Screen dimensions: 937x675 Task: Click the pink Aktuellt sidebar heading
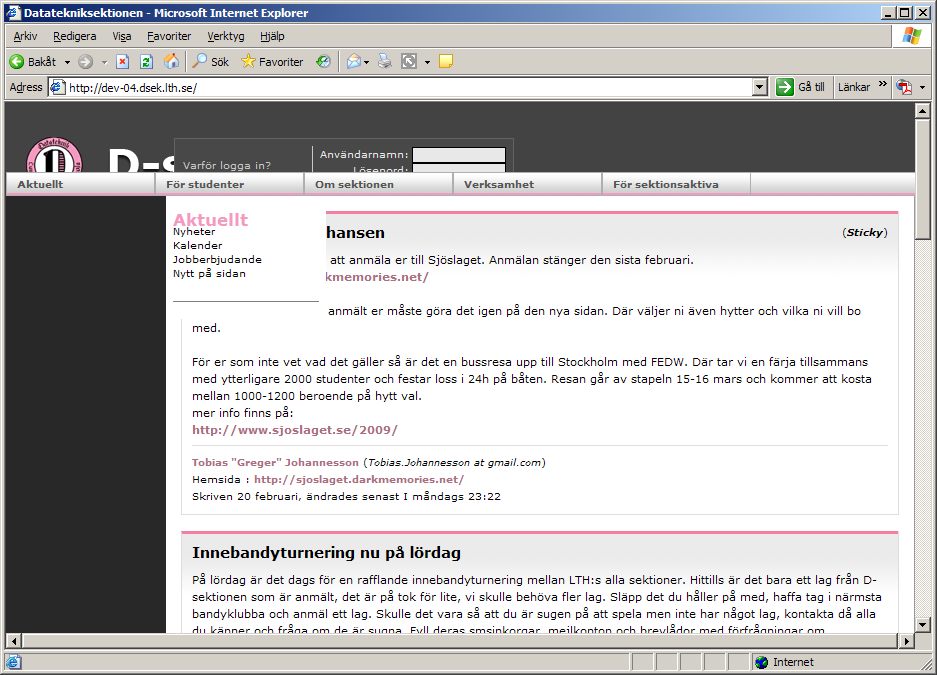(210, 219)
